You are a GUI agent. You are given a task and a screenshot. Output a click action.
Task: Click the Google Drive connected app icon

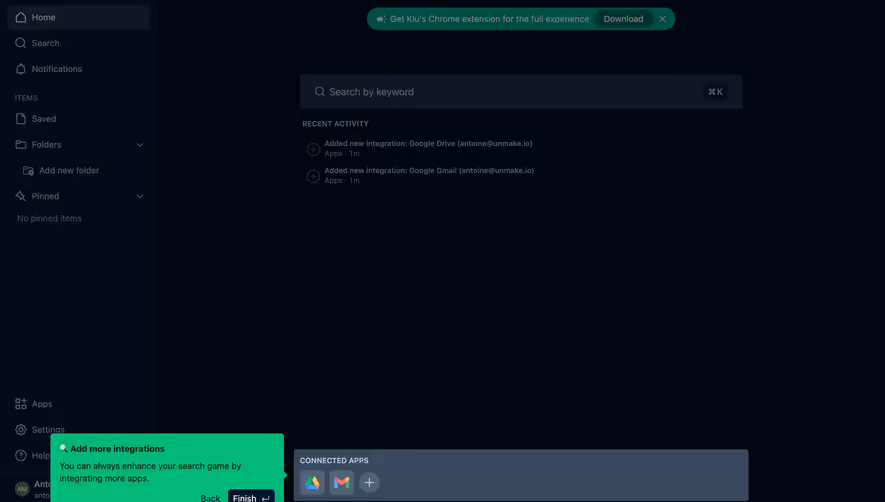312,483
